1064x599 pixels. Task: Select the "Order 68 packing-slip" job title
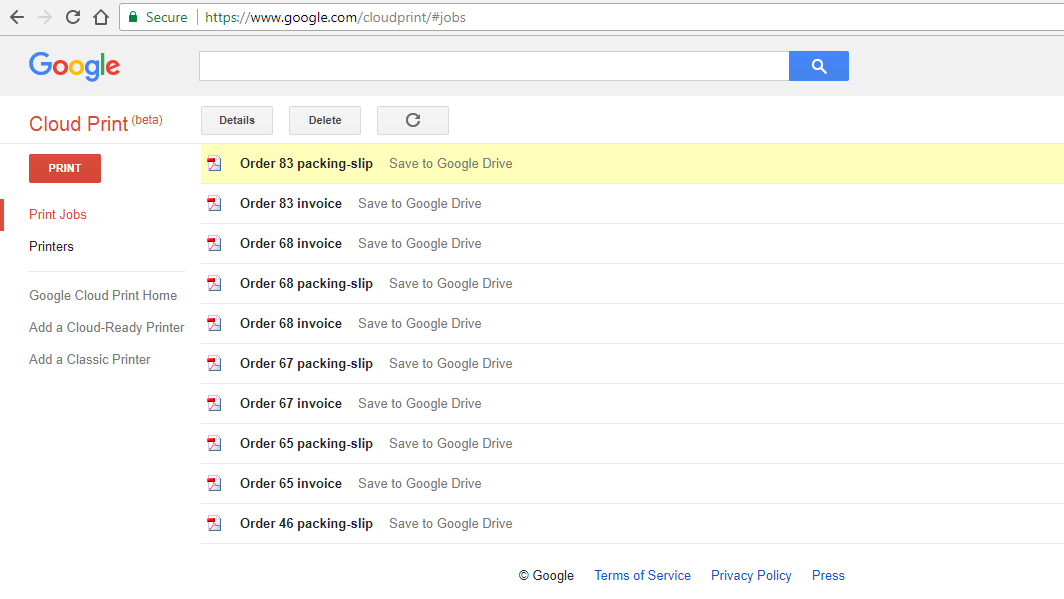(x=307, y=284)
